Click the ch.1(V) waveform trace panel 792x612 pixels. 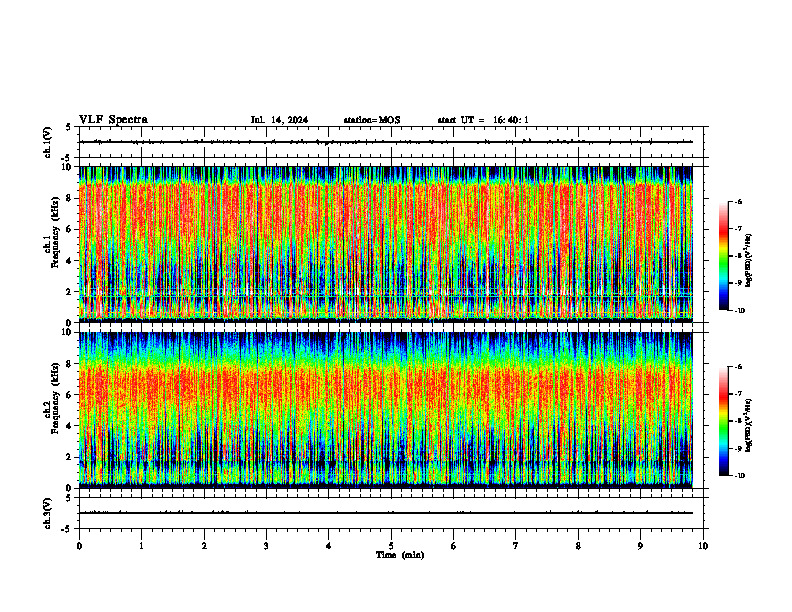[x=391, y=142]
